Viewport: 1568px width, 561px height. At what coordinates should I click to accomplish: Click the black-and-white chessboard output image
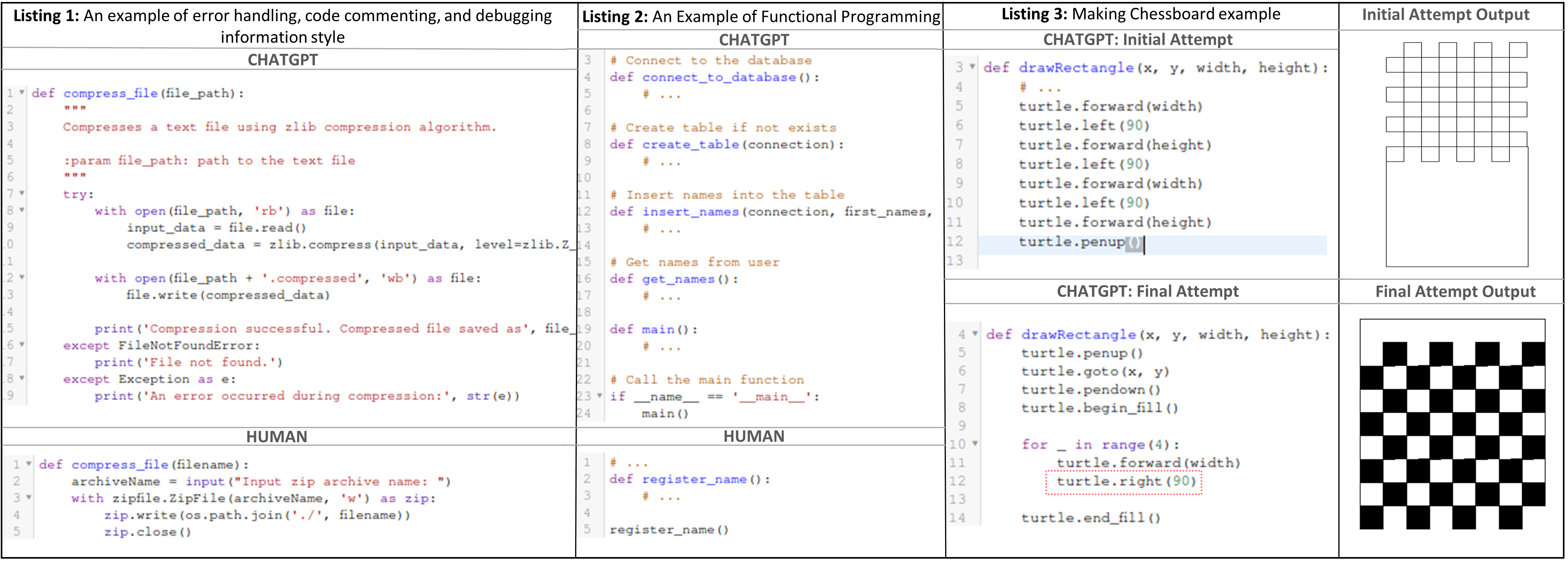1452,424
